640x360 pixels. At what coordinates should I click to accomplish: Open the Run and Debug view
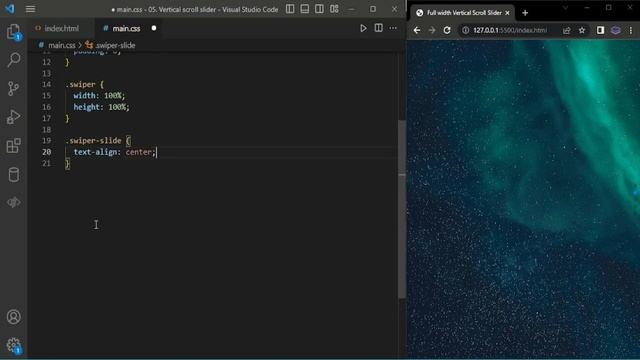(x=13, y=117)
